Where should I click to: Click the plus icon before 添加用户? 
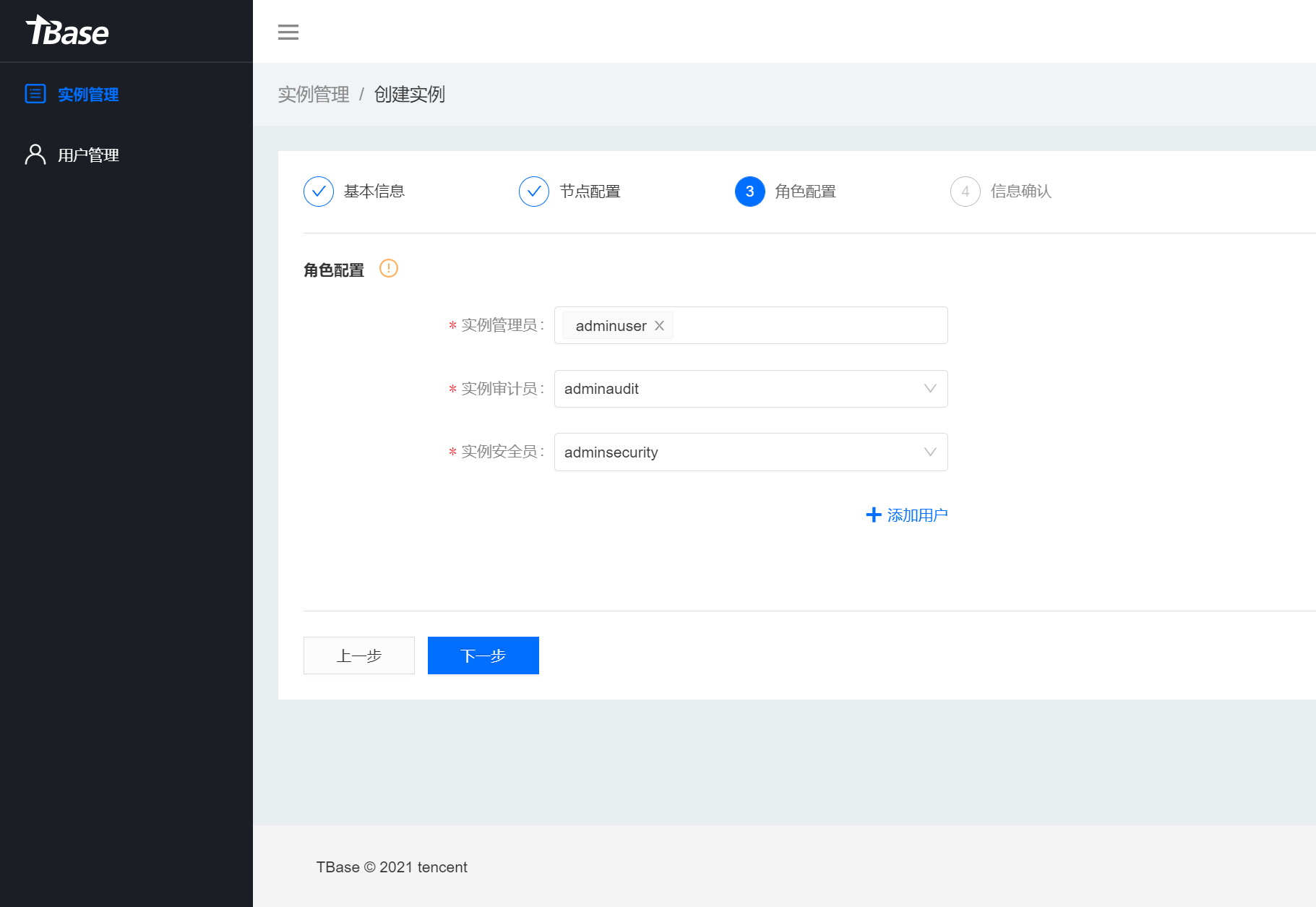[872, 515]
